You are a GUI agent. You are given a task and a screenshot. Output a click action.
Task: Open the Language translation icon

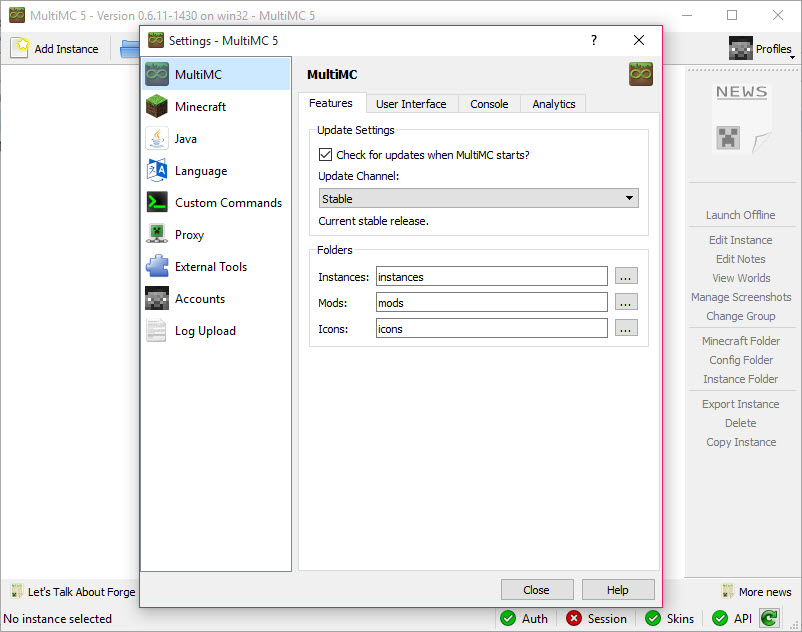(x=157, y=171)
